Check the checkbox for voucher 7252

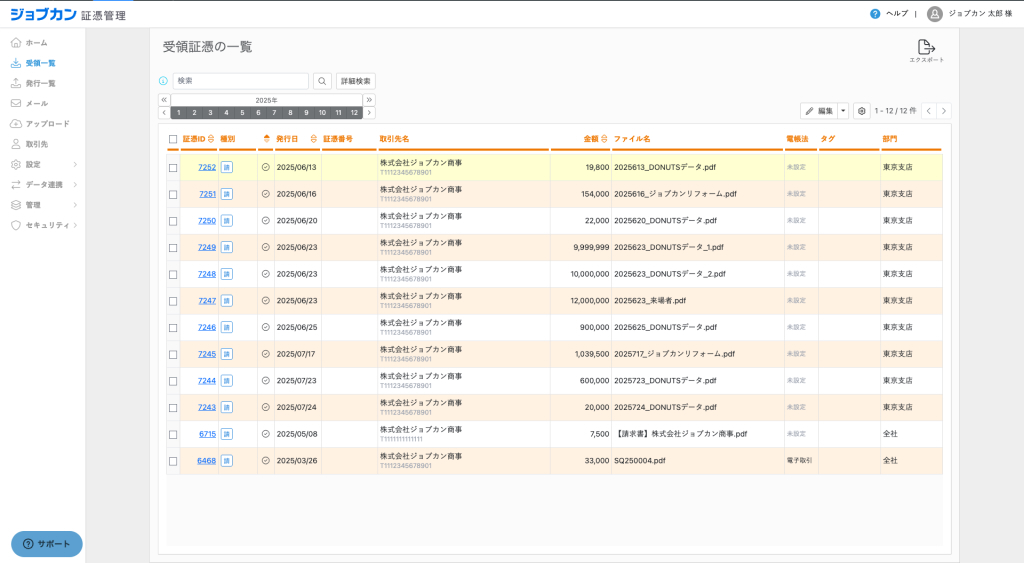pos(173,167)
